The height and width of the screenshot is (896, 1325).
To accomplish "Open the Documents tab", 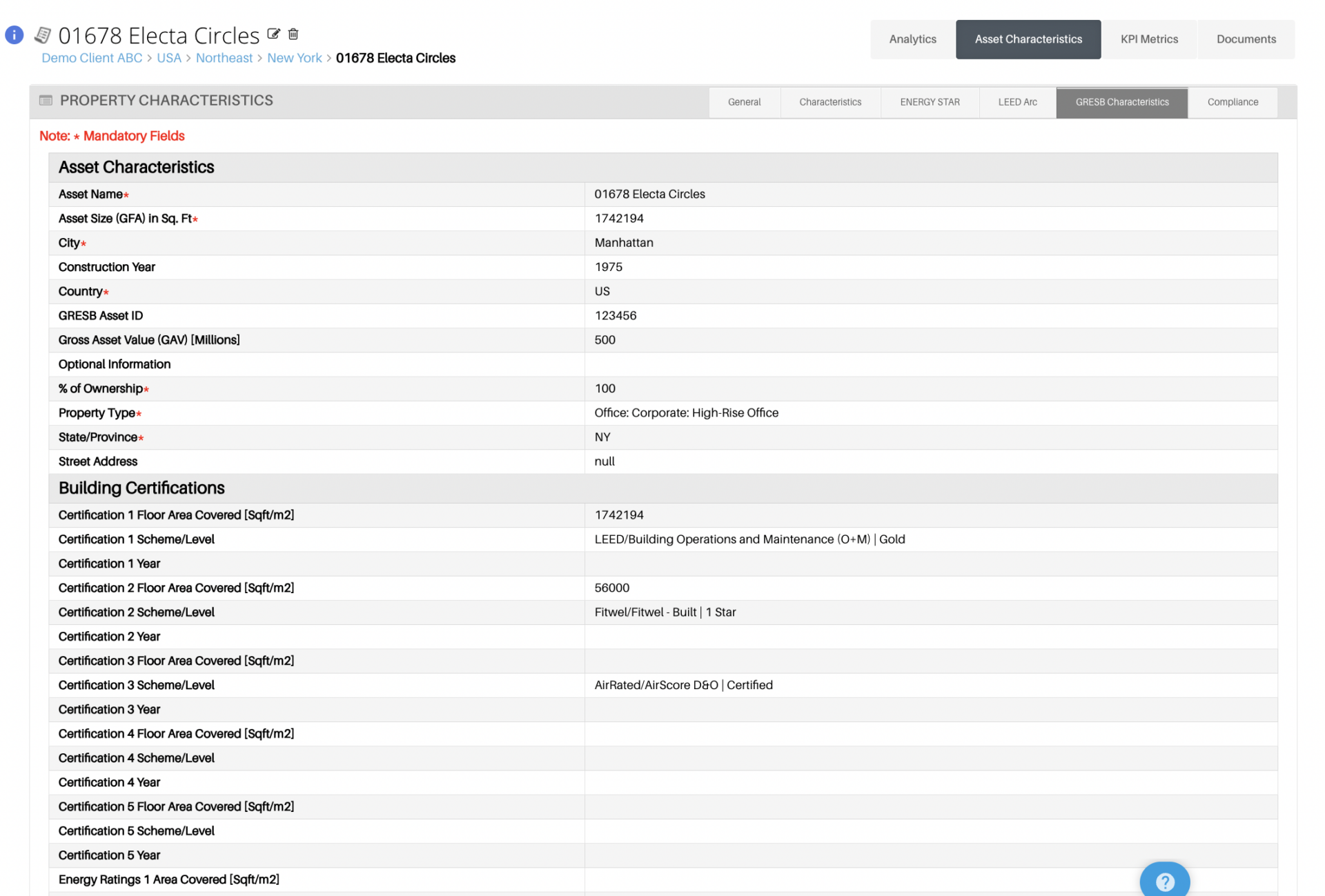I will click(x=1246, y=39).
